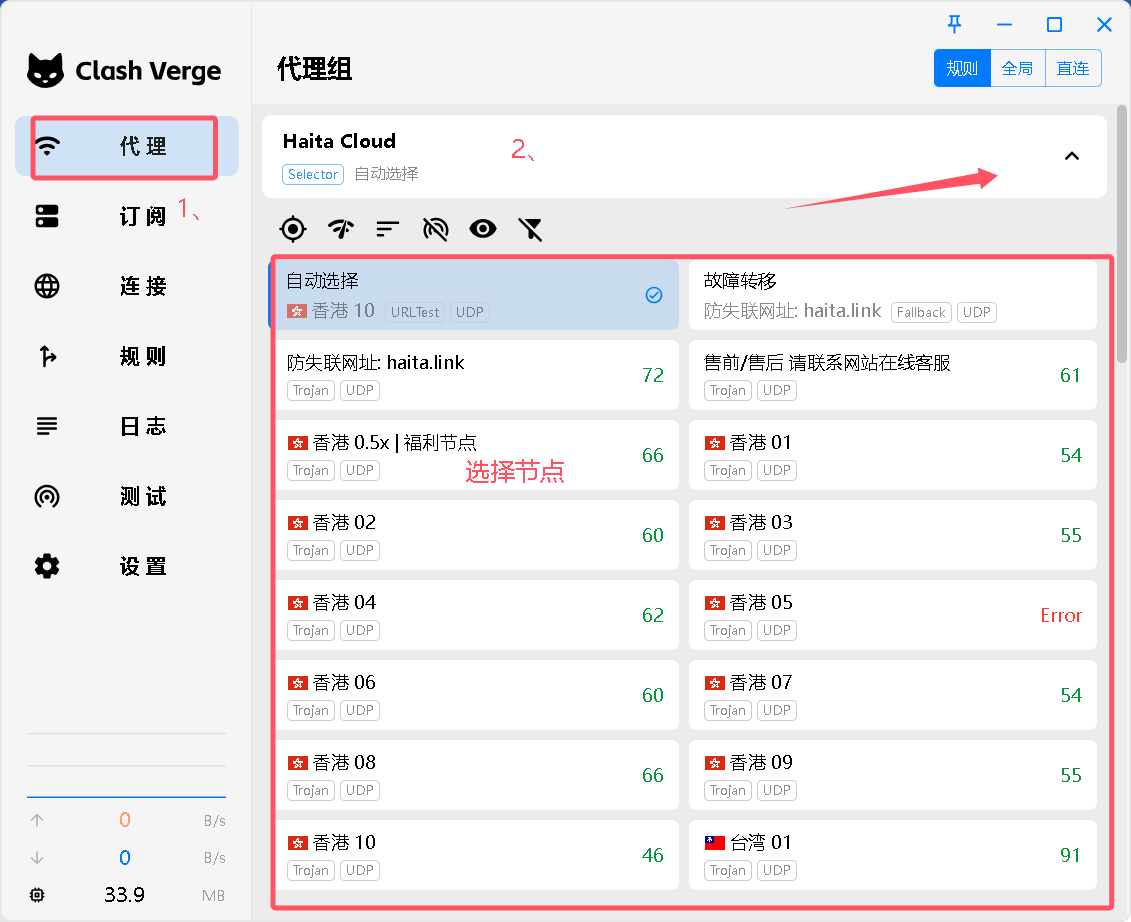Screen dimensions: 1131x922
Task: Toggle proxy details with the eye icon
Action: point(483,229)
